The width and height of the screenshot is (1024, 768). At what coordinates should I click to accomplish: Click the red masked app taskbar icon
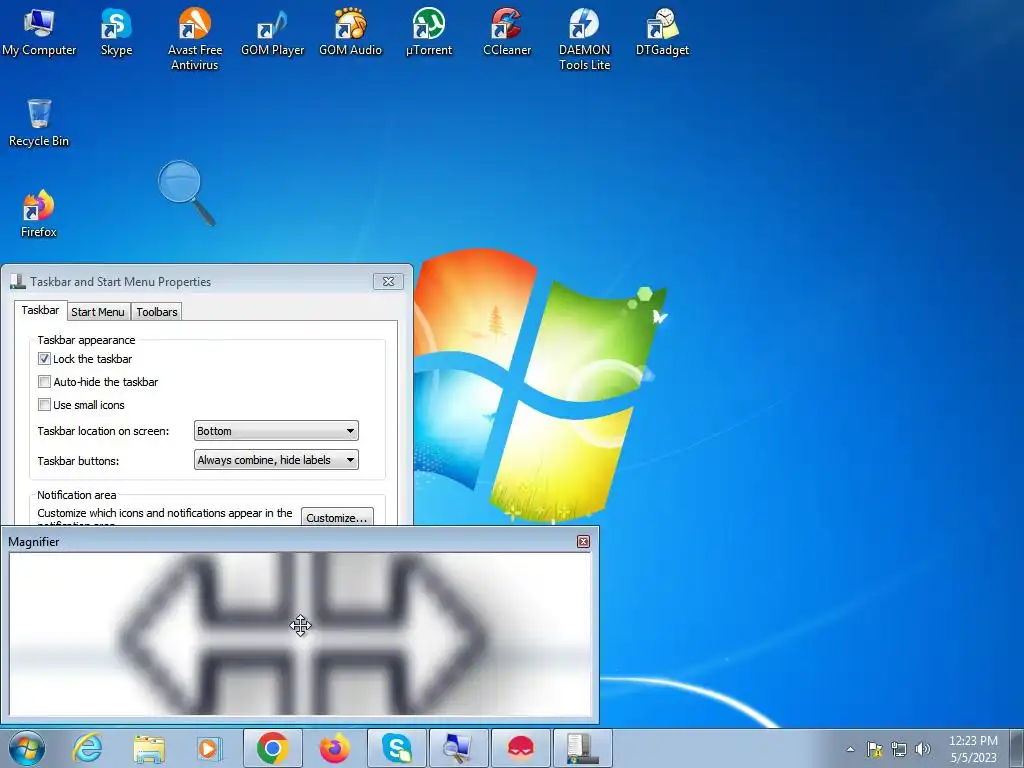point(520,748)
